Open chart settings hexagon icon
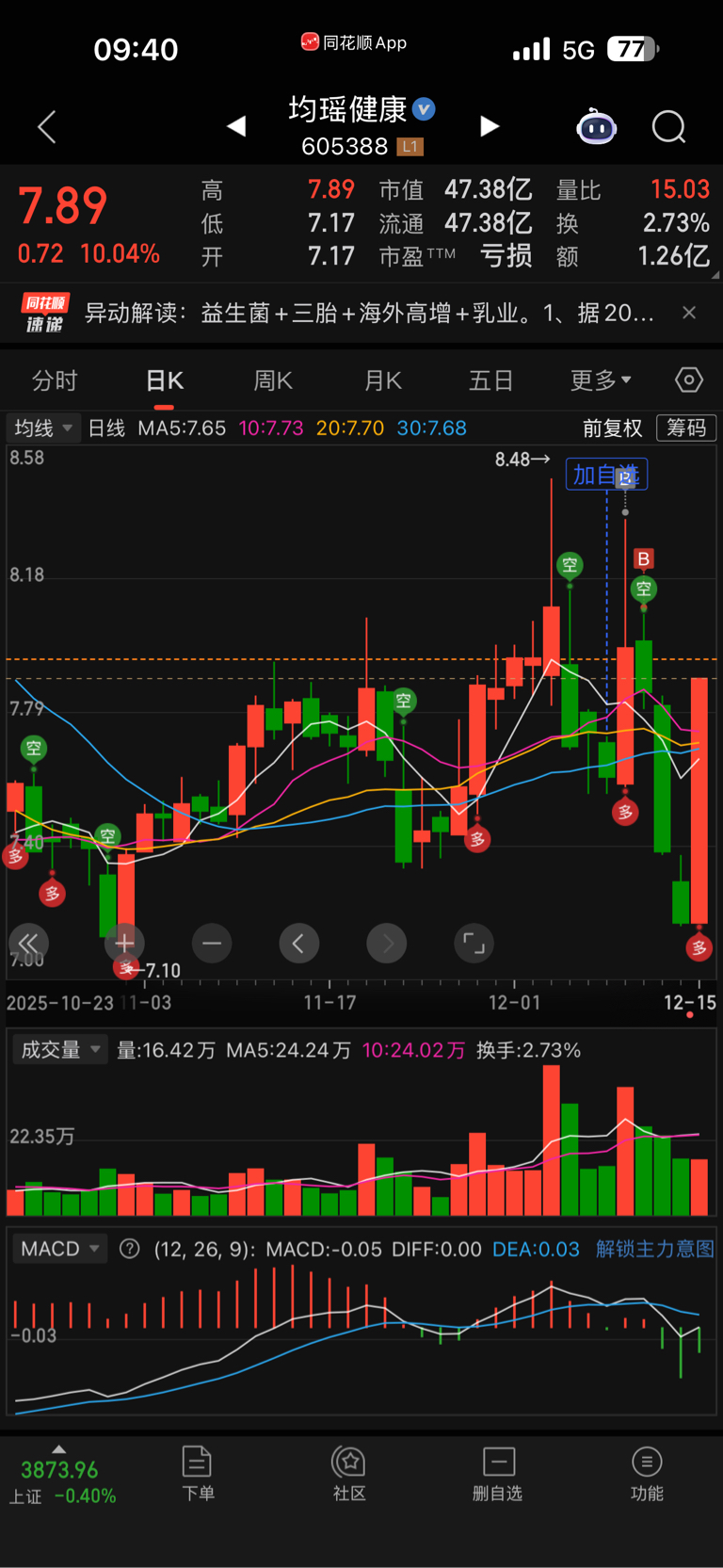723x1568 pixels. click(689, 380)
